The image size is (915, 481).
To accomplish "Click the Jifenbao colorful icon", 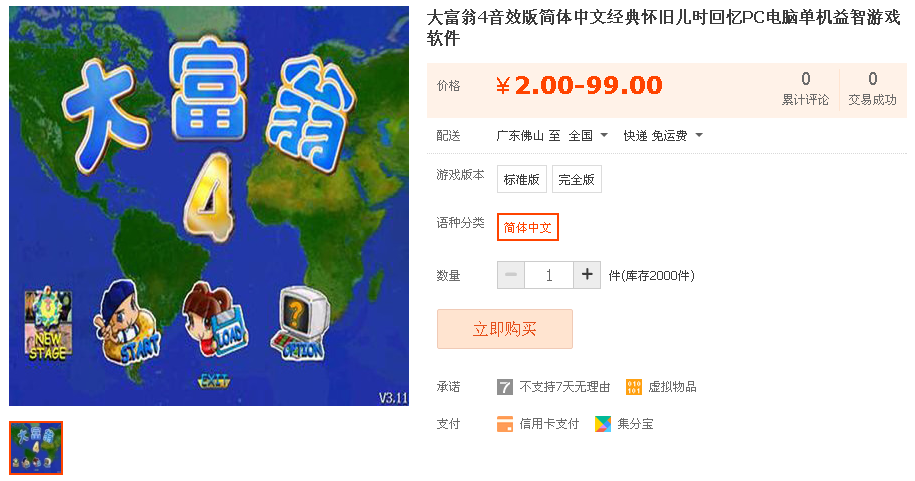I will click(x=603, y=424).
